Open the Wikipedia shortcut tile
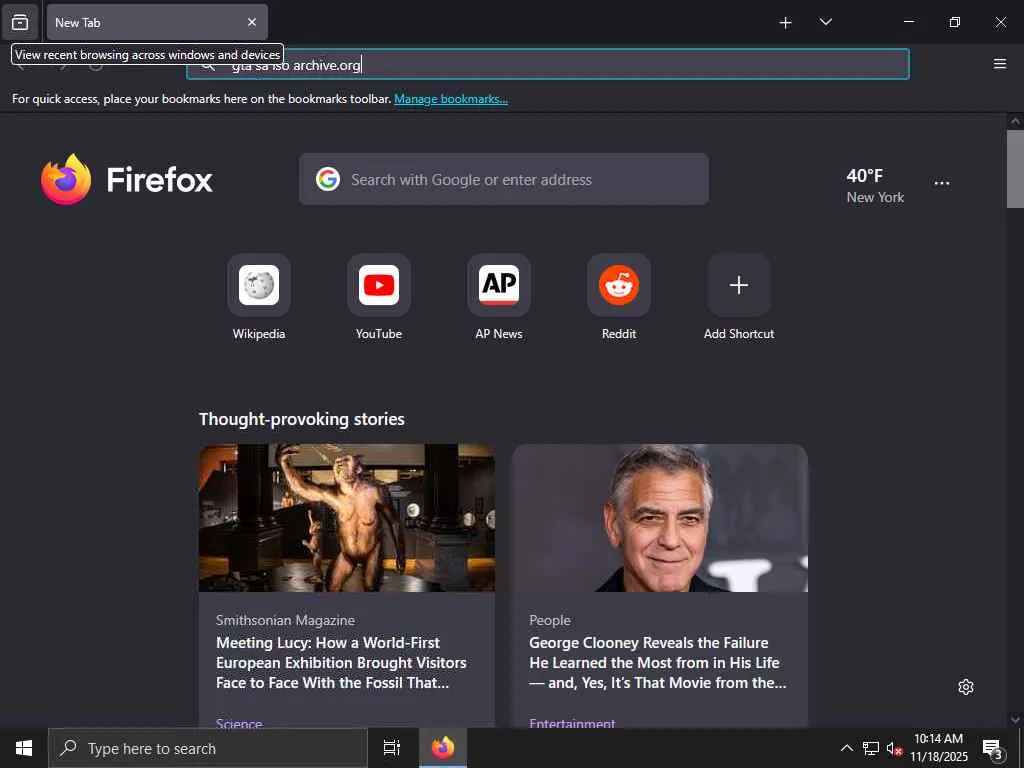Viewport: 1024px width, 768px height. tap(259, 297)
